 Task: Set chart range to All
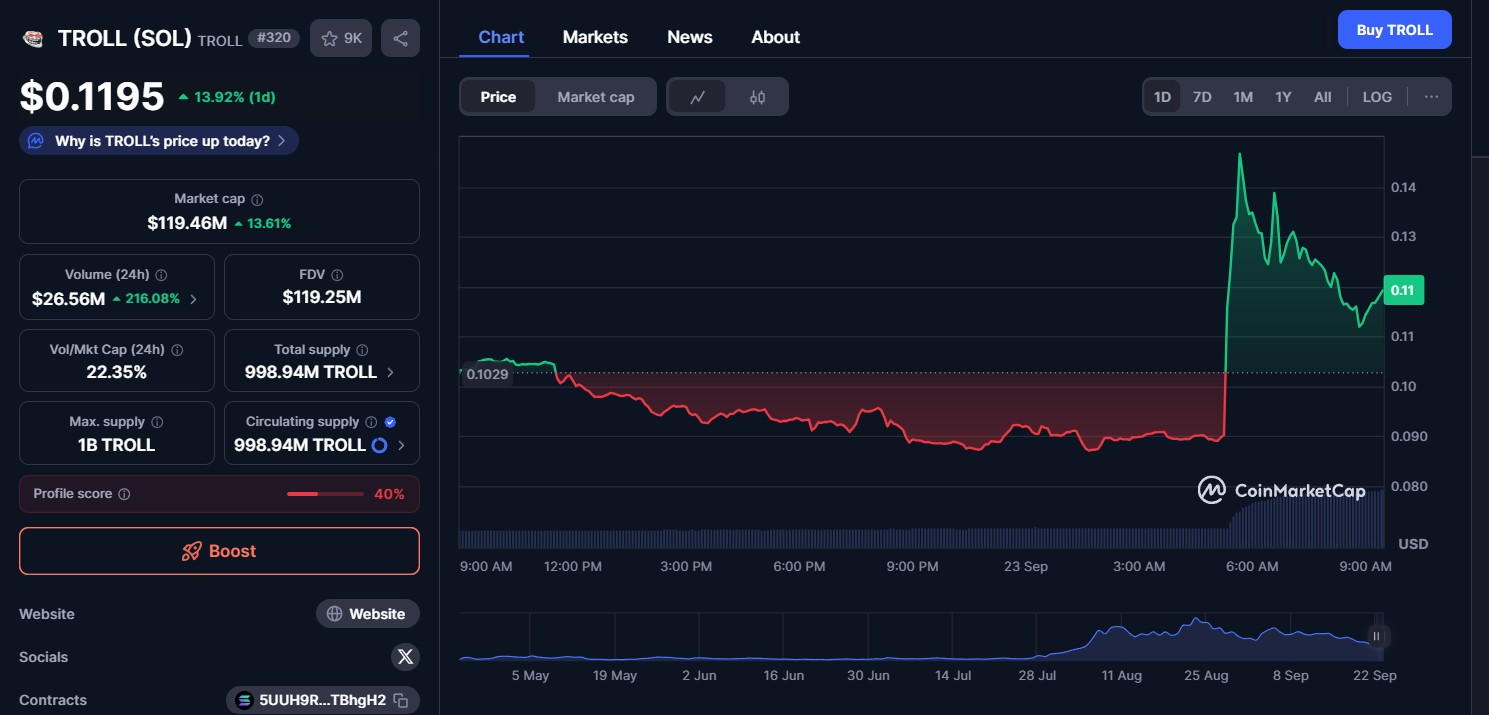(1322, 97)
